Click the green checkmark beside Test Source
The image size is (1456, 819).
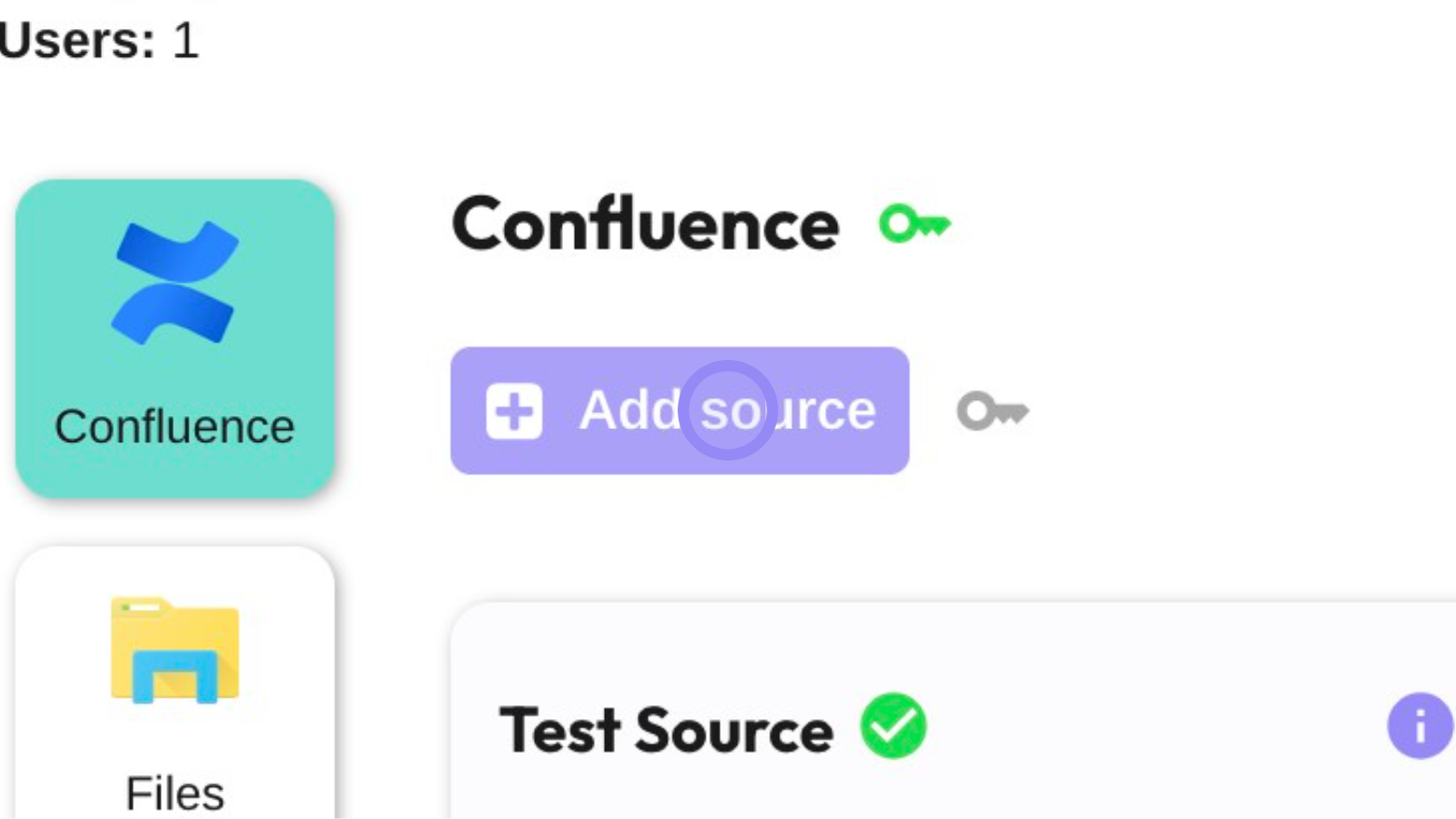coord(893,726)
